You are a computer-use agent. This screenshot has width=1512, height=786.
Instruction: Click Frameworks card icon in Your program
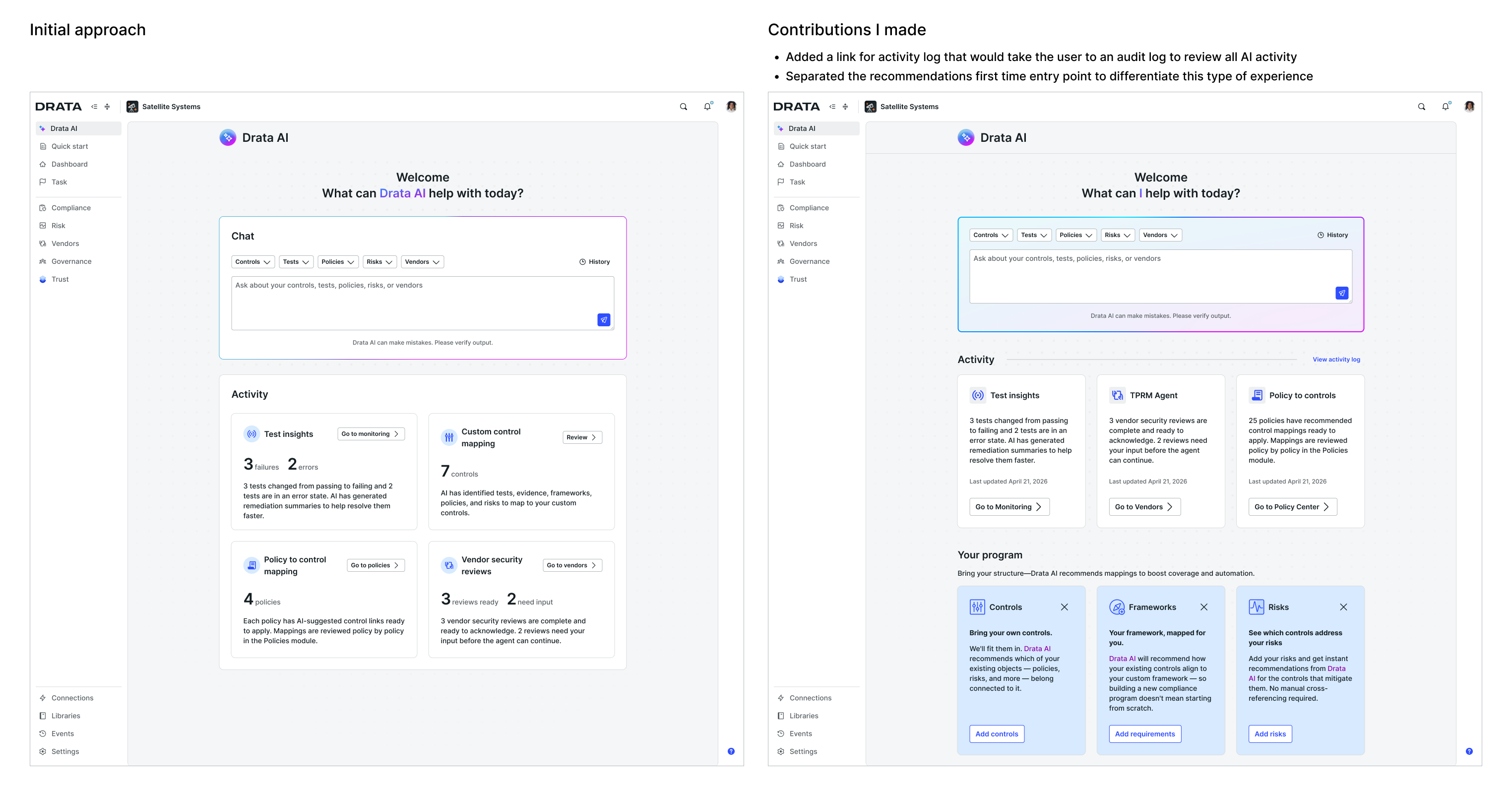point(1117,607)
